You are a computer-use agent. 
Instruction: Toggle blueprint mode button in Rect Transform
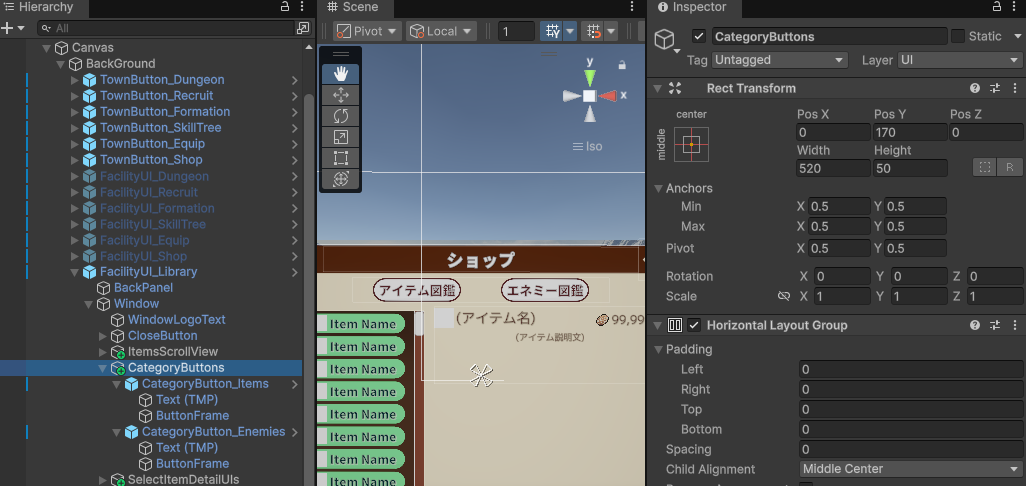click(985, 168)
